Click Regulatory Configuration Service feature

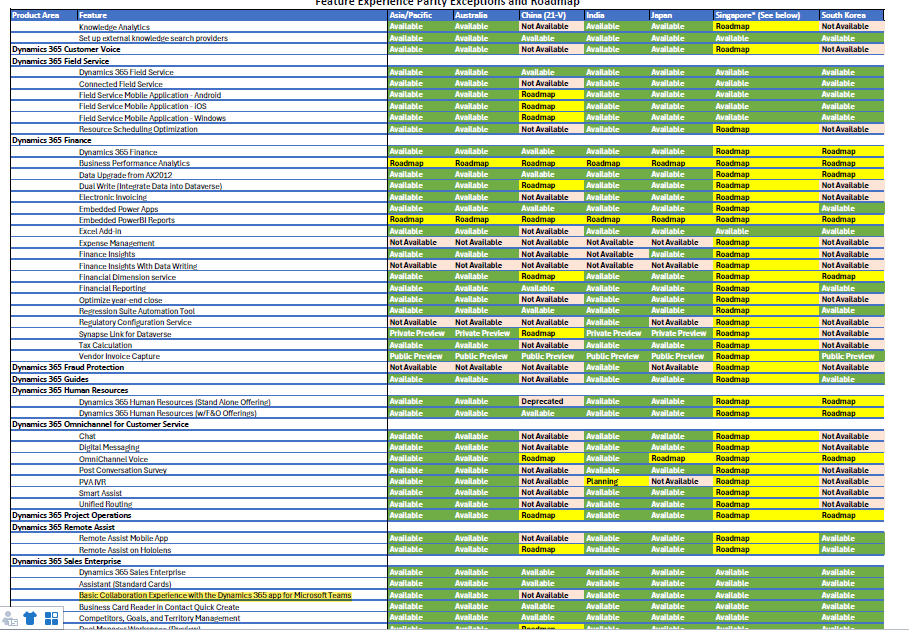135,322
